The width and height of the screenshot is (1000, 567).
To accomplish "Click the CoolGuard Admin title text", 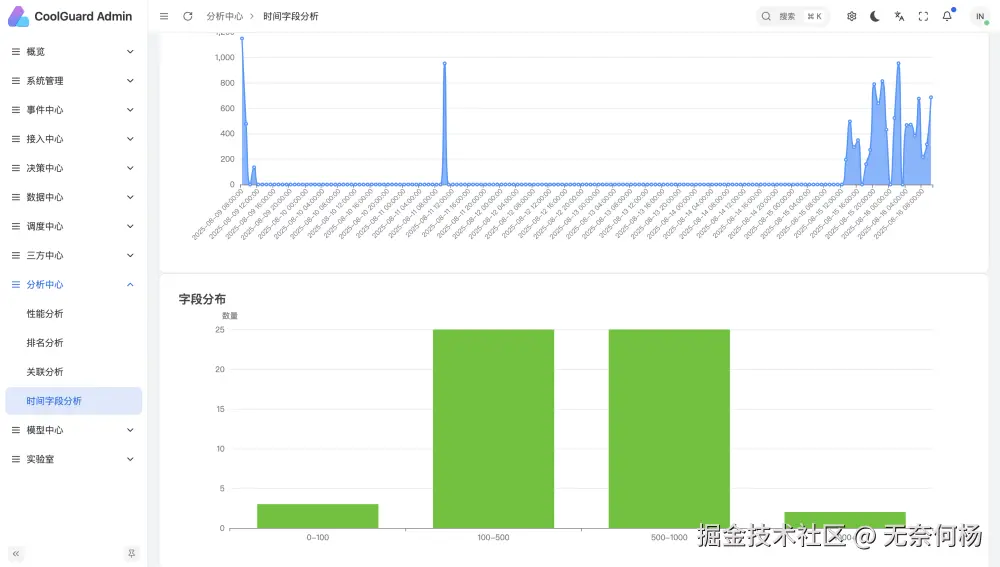I will 83,17.
